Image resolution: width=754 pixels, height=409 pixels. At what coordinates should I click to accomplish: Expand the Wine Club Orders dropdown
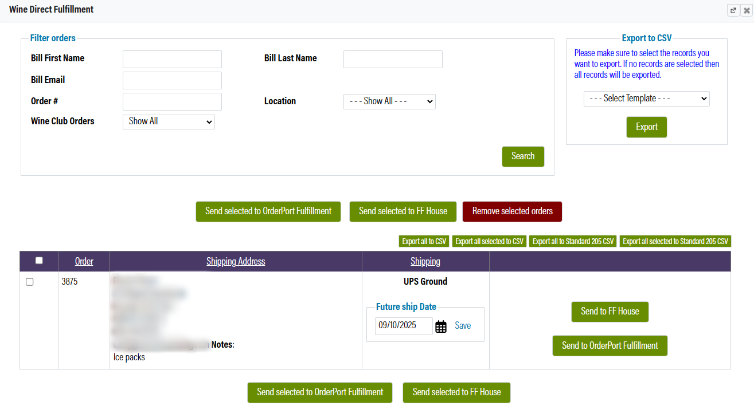168,122
